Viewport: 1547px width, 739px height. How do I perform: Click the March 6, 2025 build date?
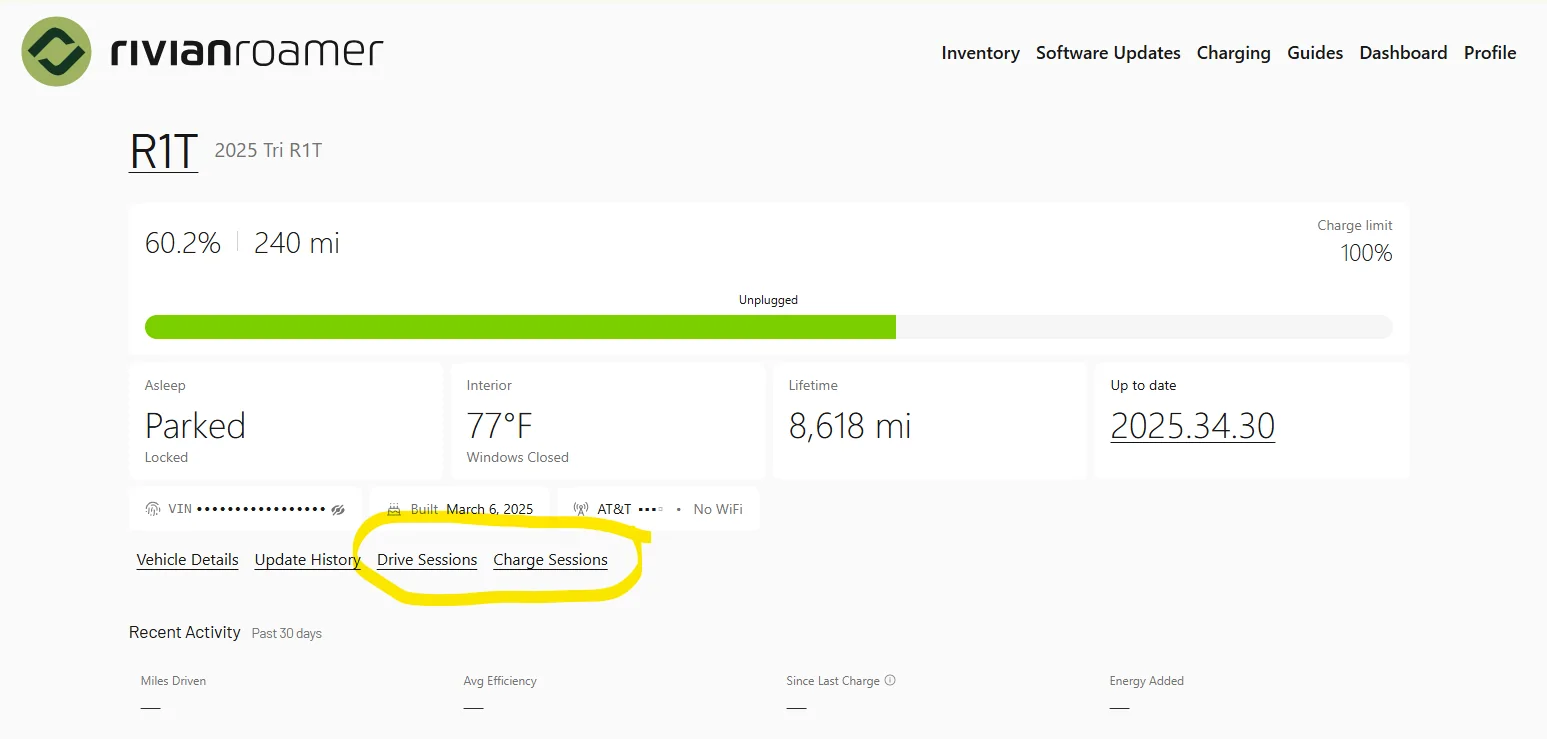point(490,509)
